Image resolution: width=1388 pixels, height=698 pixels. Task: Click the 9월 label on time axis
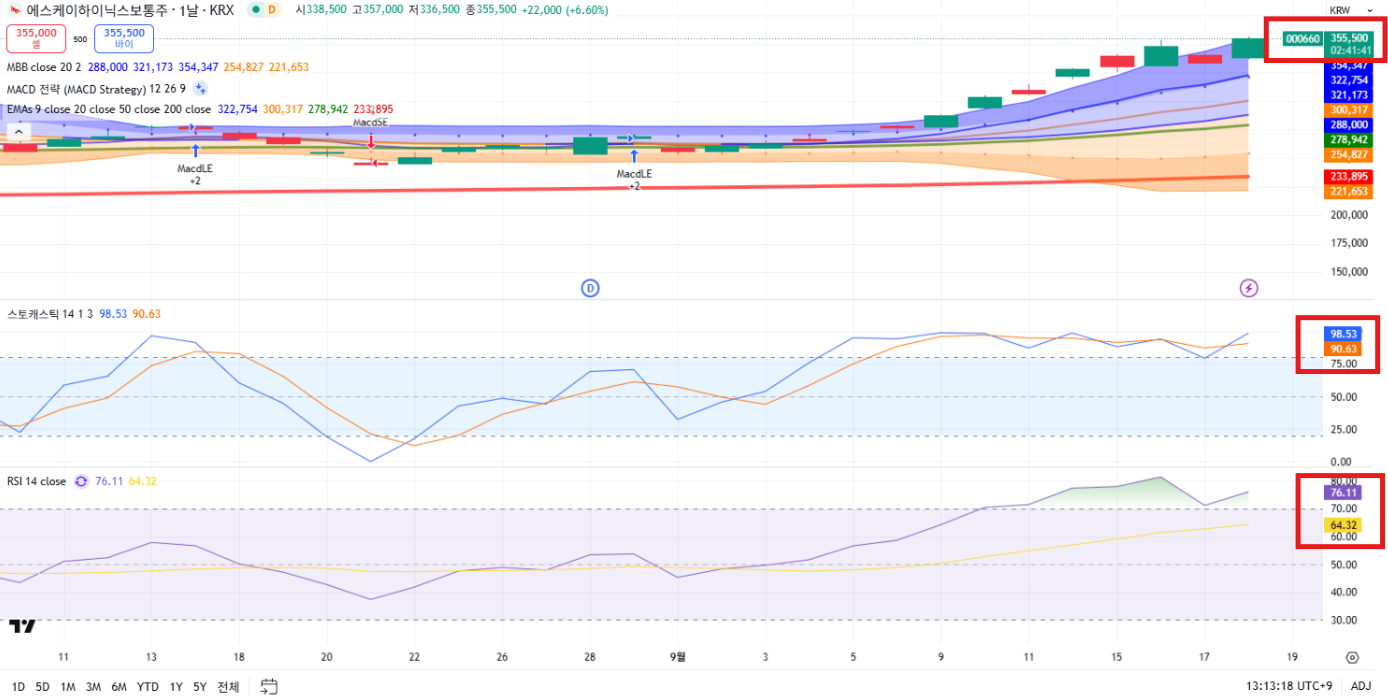pos(679,657)
